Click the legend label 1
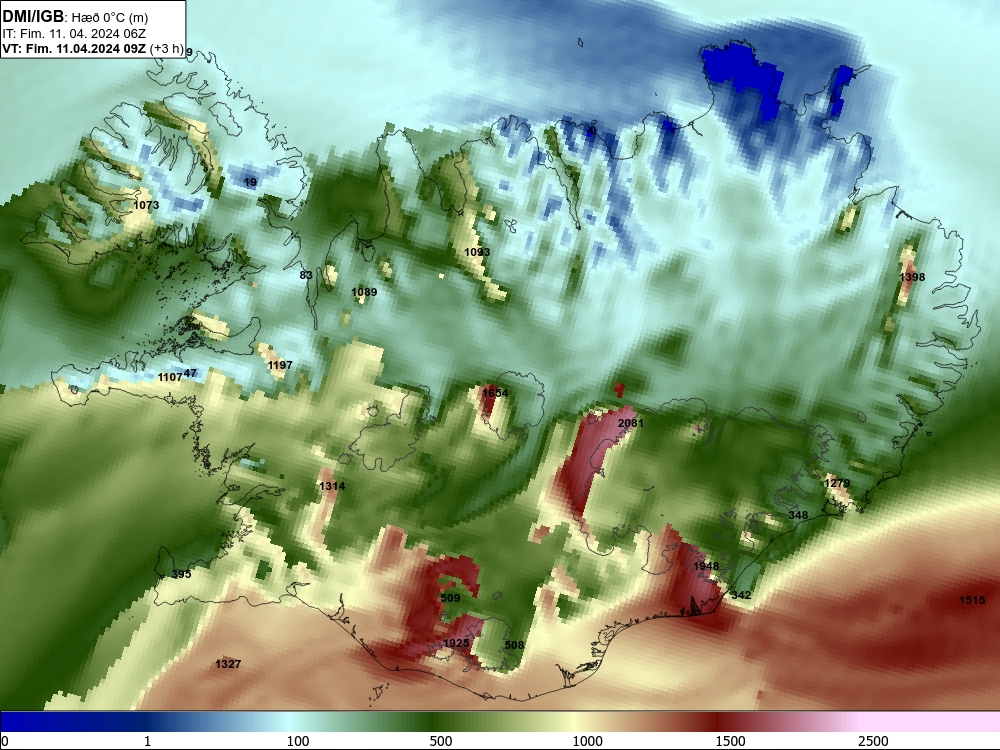1000x750 pixels. [147, 741]
